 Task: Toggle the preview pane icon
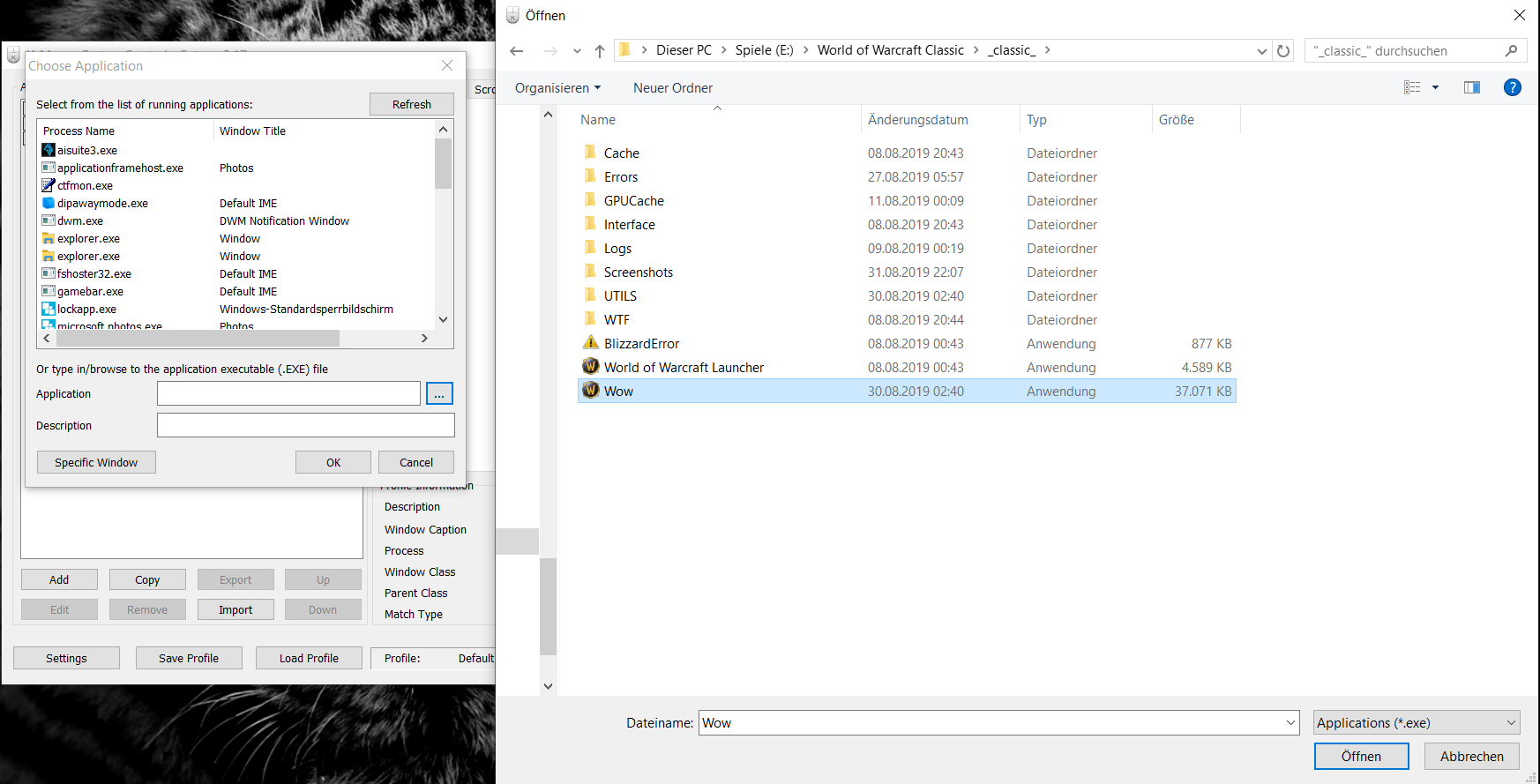[x=1472, y=87]
